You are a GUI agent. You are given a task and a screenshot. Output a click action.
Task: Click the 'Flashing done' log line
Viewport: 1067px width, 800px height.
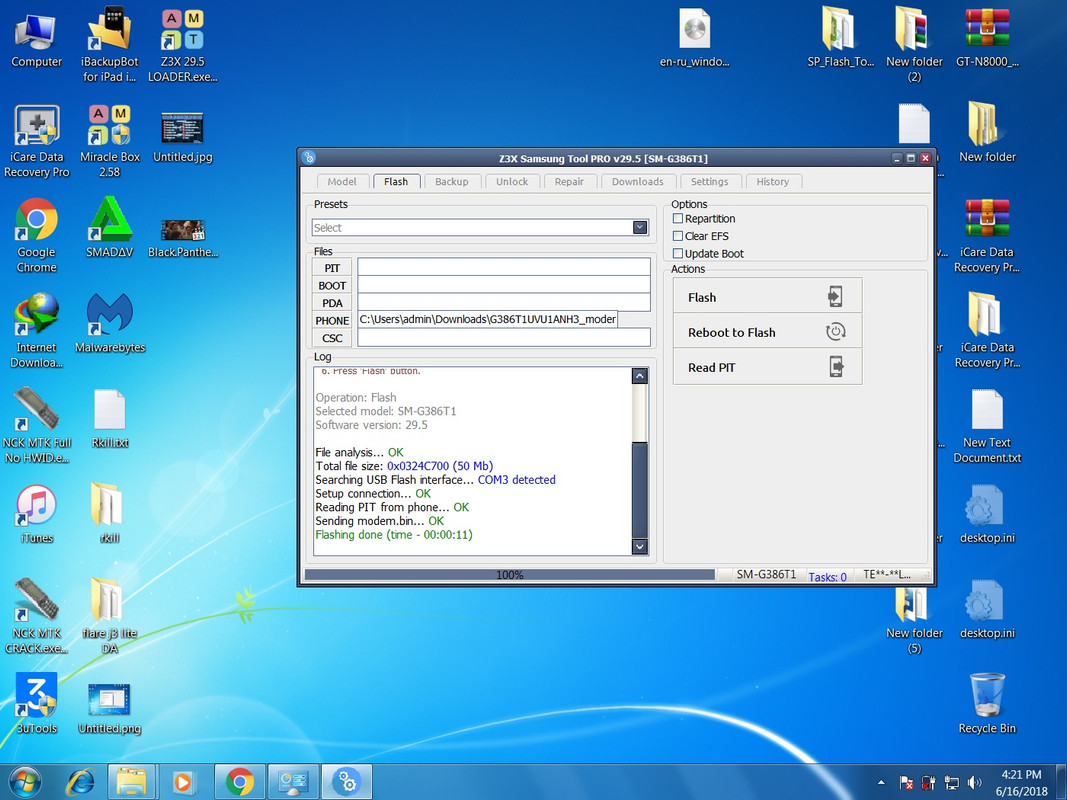[x=394, y=535]
